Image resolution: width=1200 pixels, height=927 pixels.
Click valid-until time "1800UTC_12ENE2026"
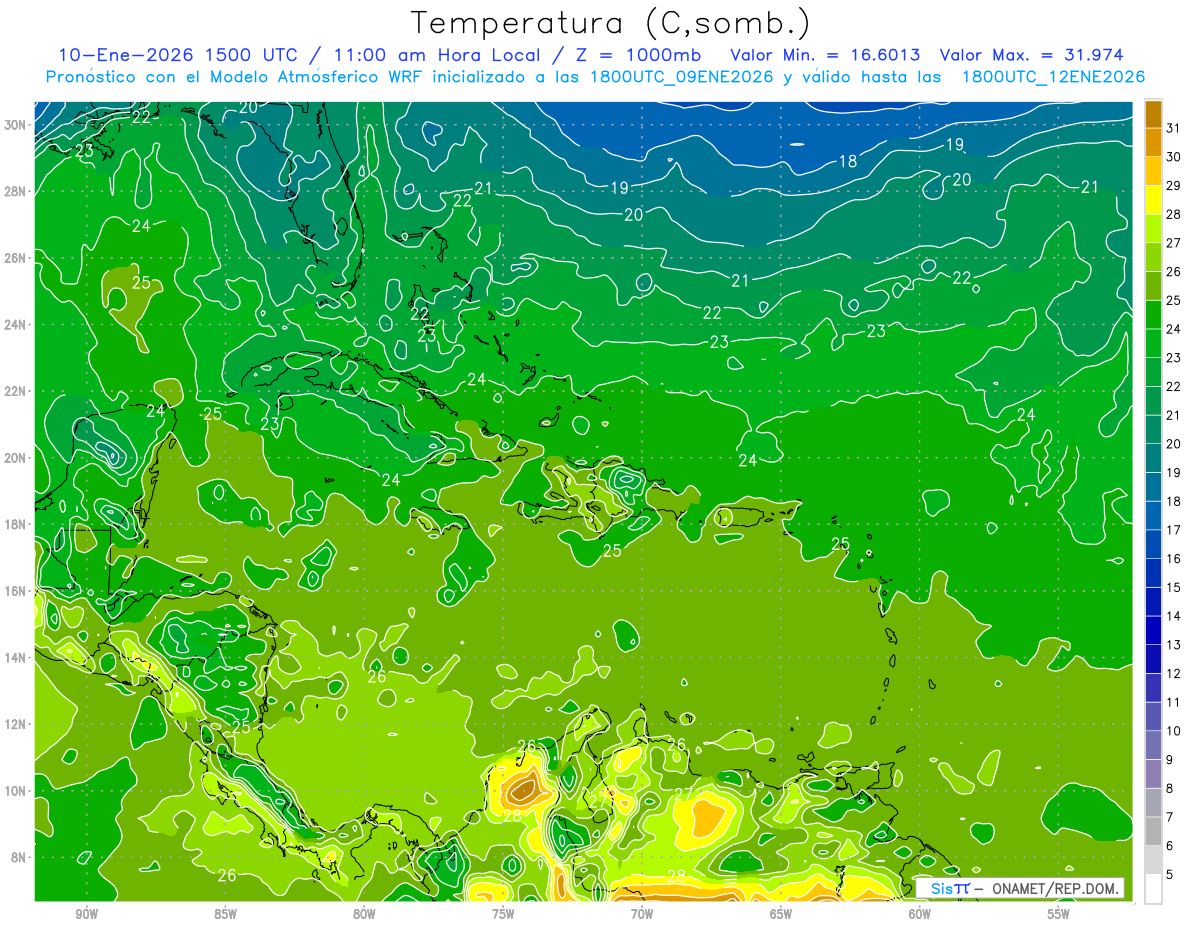pyautogui.click(x=1052, y=77)
